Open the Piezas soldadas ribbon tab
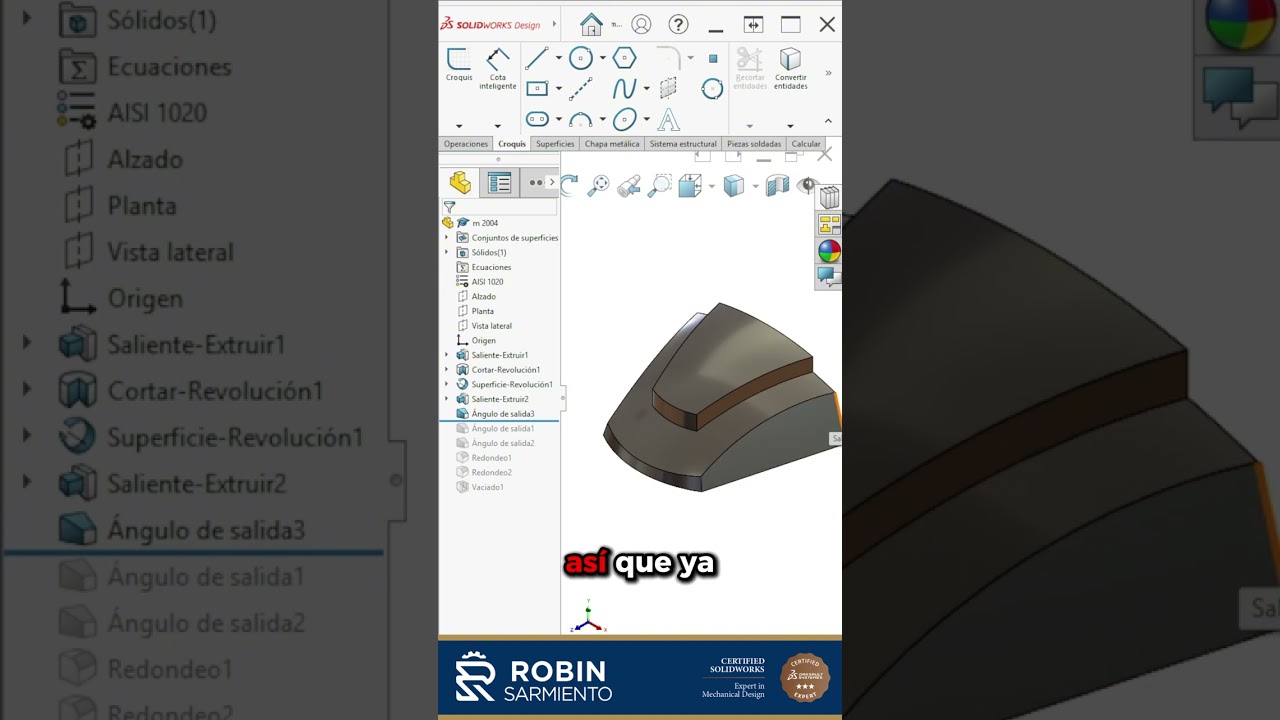The image size is (1280, 720). (754, 144)
